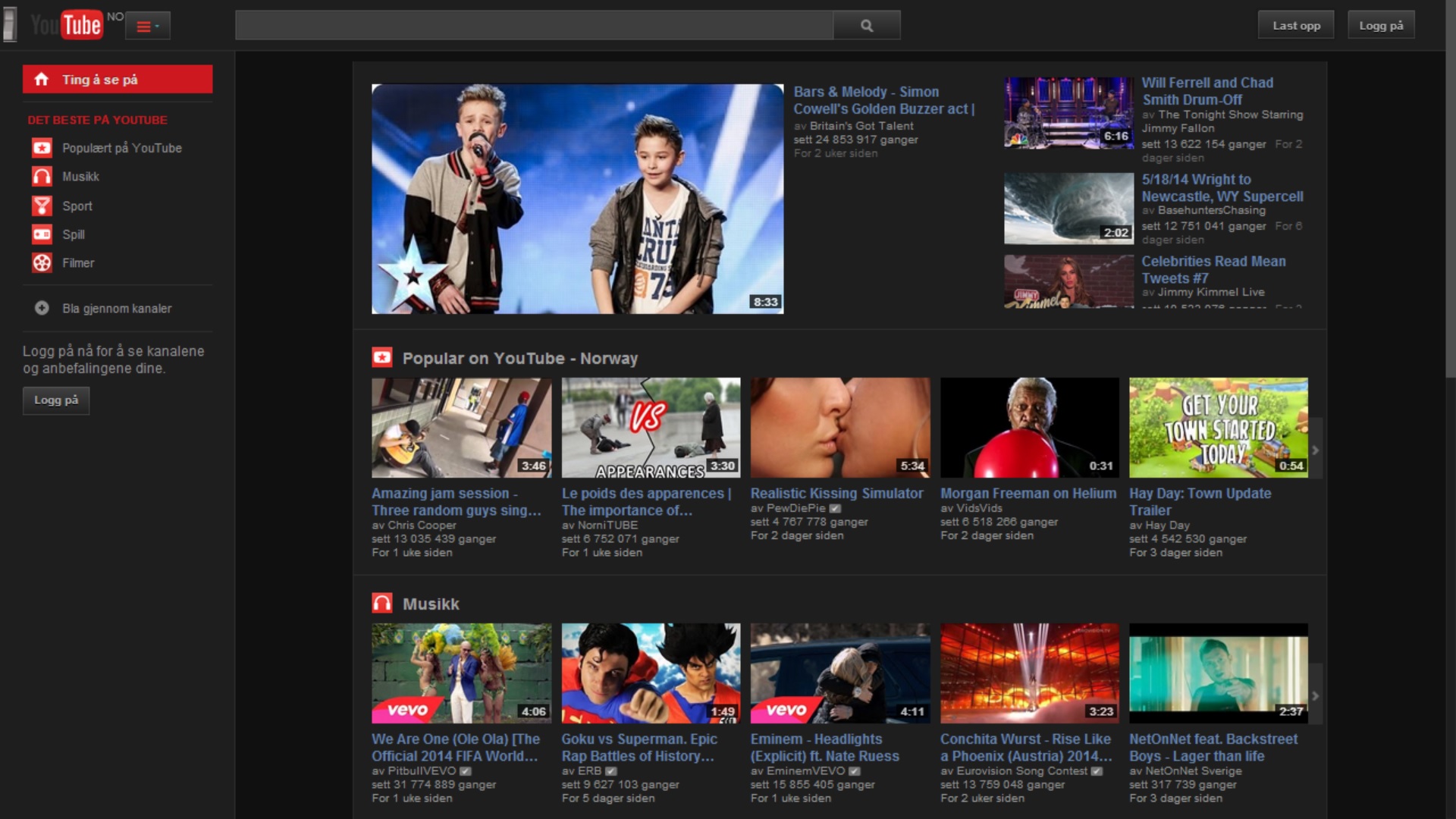Open Filmer in the sidebar
This screenshot has width=1456, height=819.
pyautogui.click(x=78, y=263)
